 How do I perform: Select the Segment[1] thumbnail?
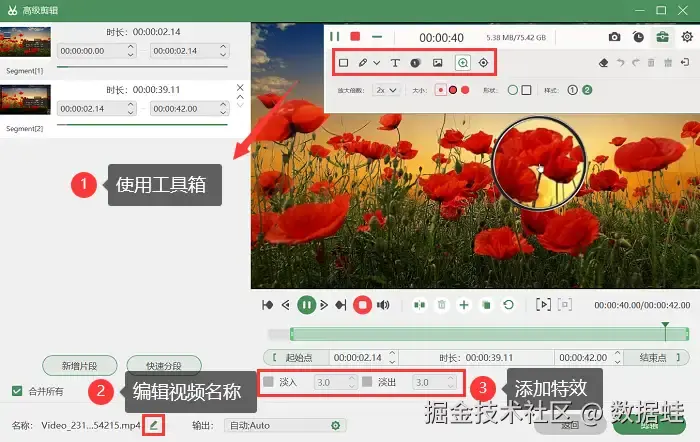tap(25, 42)
